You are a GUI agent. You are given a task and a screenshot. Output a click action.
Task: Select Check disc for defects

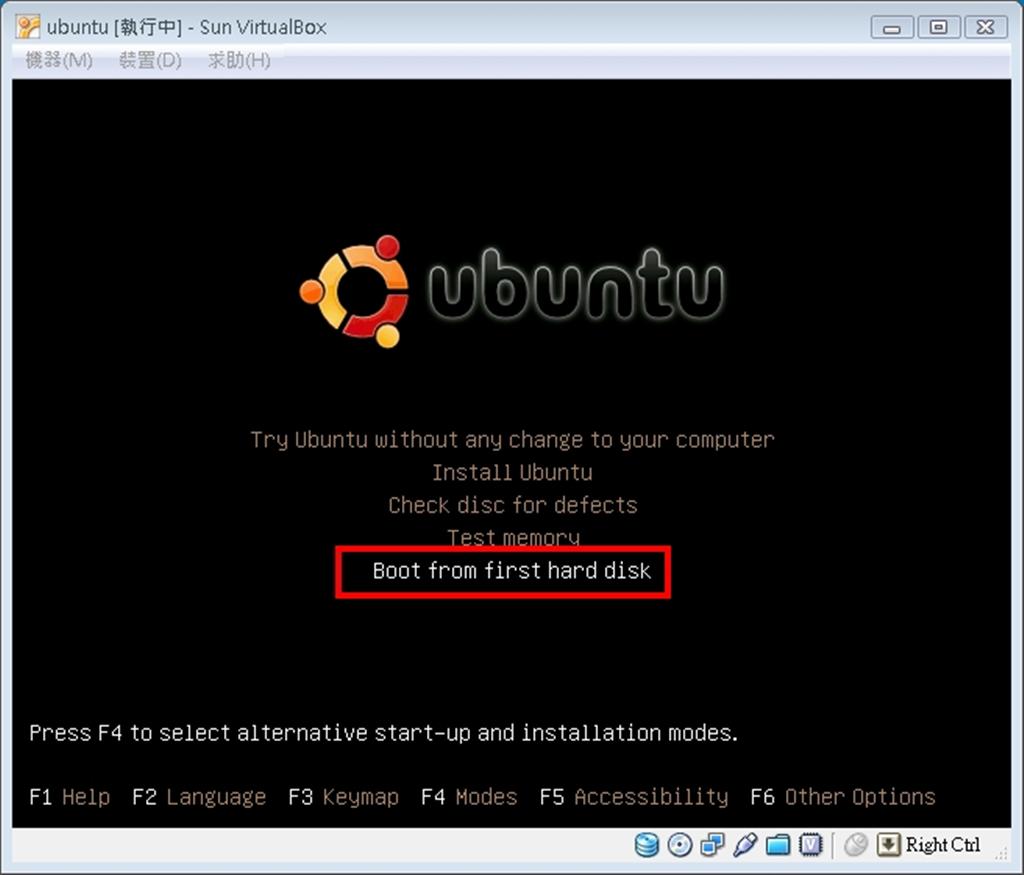point(512,505)
